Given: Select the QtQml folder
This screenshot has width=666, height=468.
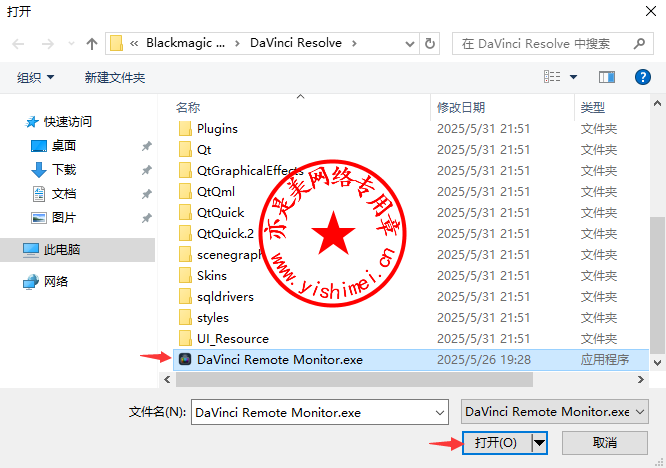Looking at the screenshot, I should point(216,192).
